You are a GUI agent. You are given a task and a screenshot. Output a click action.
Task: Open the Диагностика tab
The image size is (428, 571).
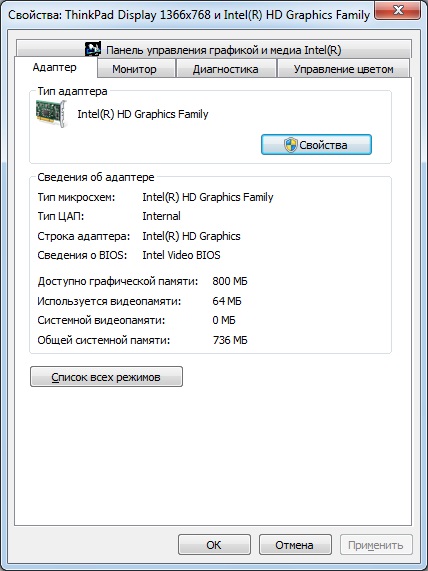point(226,69)
